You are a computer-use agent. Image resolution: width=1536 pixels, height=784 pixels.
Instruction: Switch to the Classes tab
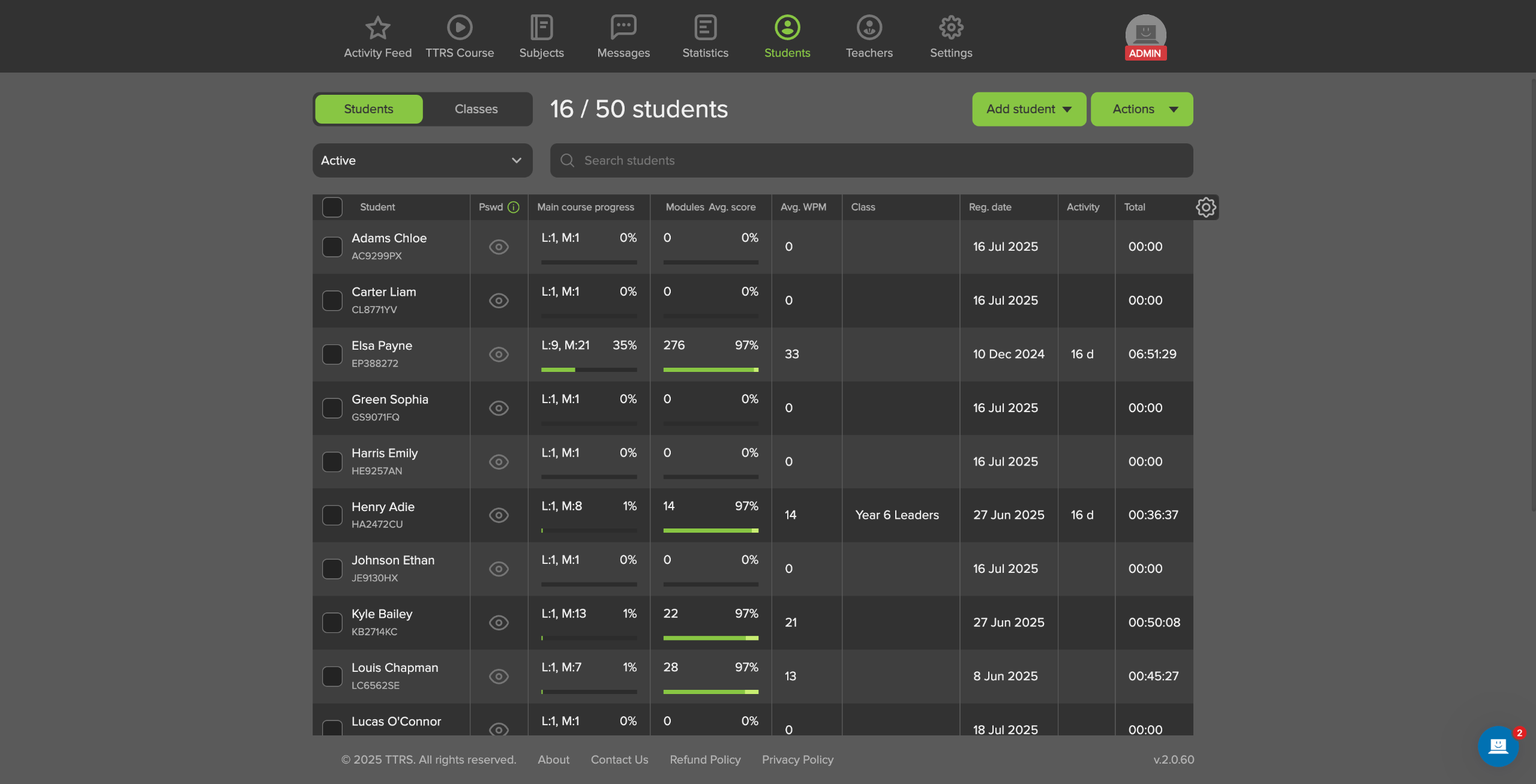coord(476,109)
